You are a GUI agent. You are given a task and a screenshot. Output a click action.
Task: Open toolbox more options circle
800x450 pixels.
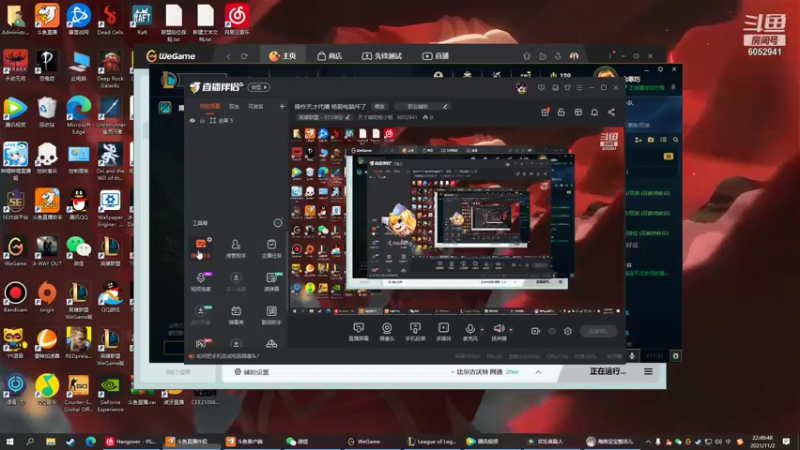pyautogui.click(x=278, y=223)
